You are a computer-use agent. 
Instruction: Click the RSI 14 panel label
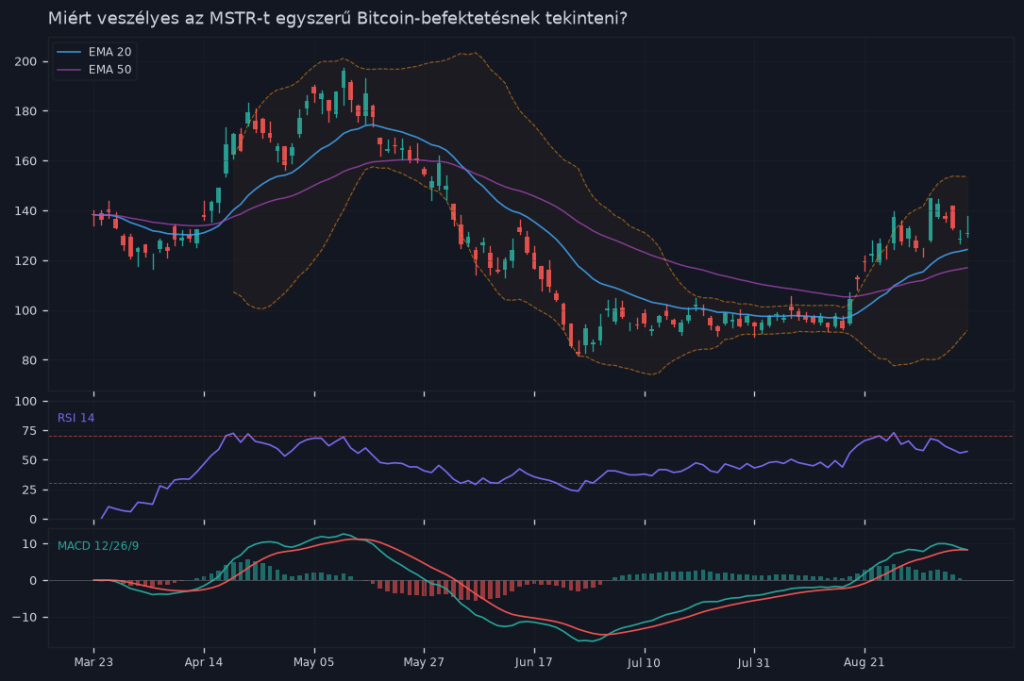pyautogui.click(x=76, y=418)
